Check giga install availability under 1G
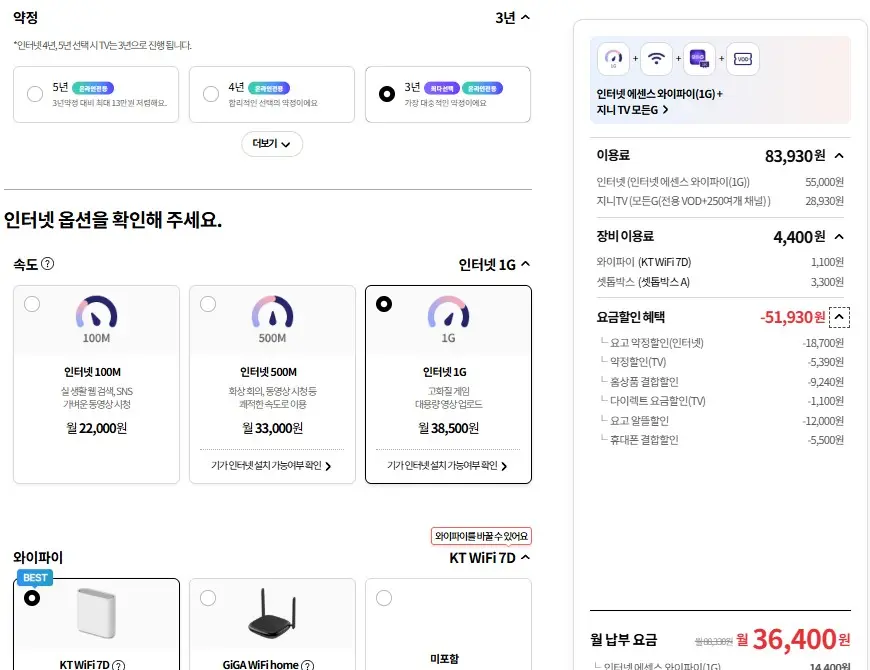This screenshot has height=670, width=870. tap(447, 466)
